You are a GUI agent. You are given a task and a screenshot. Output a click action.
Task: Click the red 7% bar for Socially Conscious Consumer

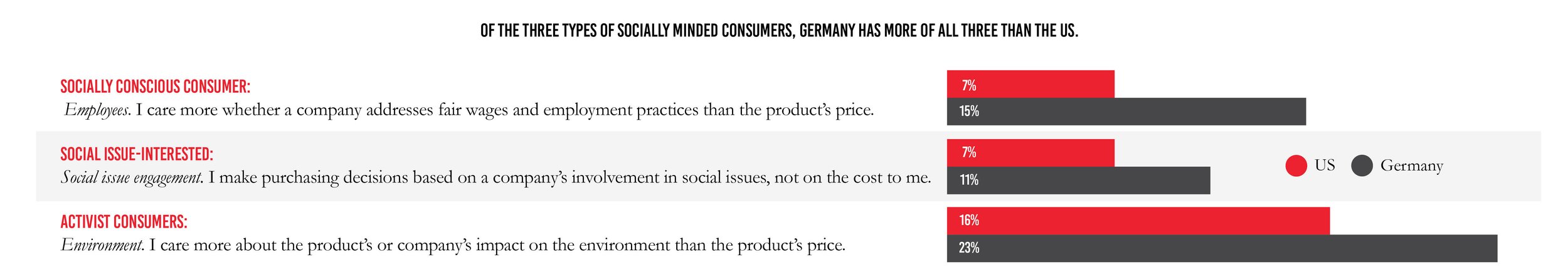[1041, 84]
